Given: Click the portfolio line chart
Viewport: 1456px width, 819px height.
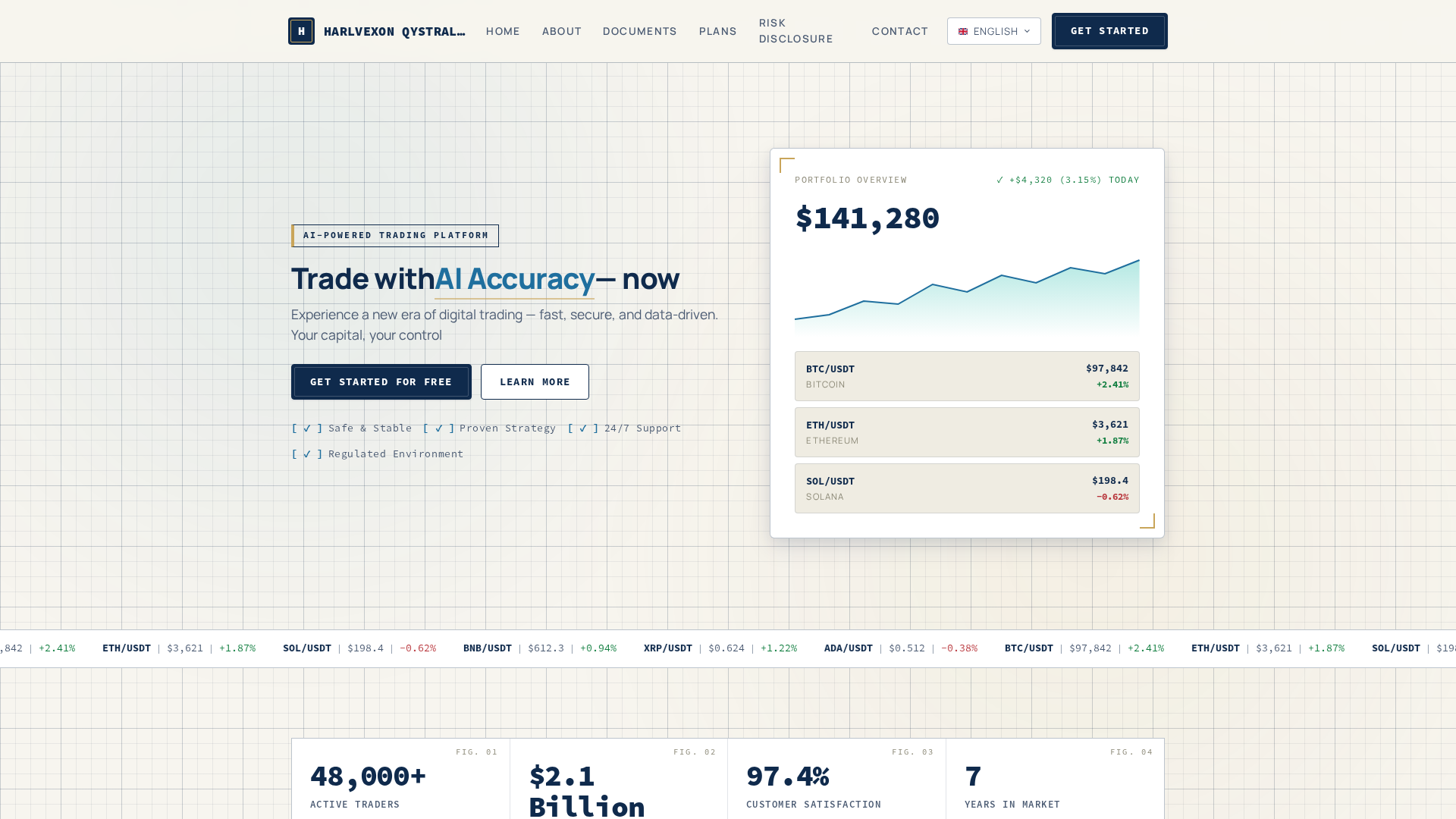Looking at the screenshot, I should [x=967, y=297].
